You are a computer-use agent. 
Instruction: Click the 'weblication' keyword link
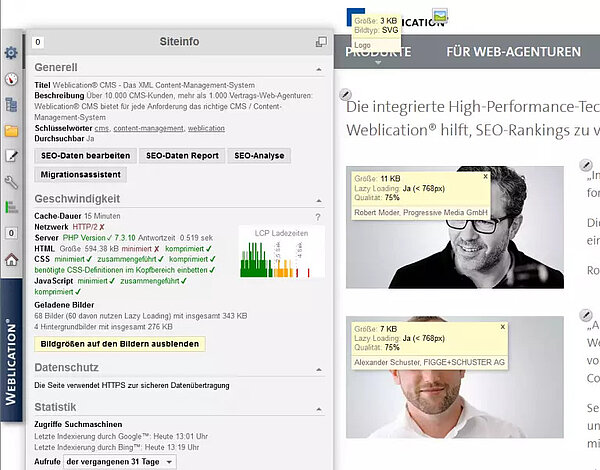[206, 129]
